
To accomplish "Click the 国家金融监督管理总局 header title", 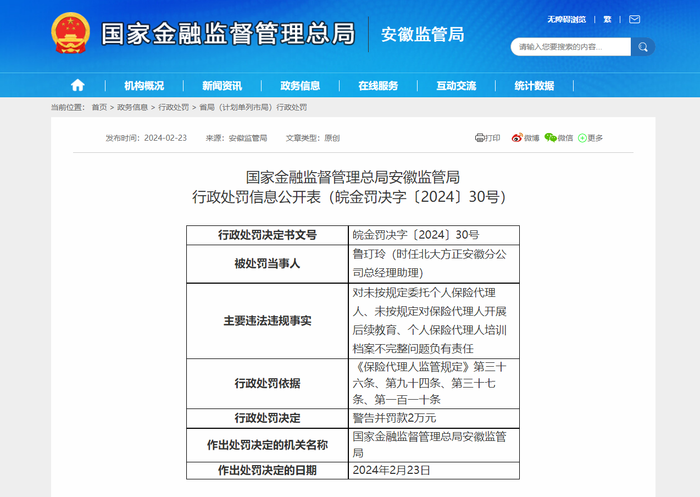I will 228,34.
